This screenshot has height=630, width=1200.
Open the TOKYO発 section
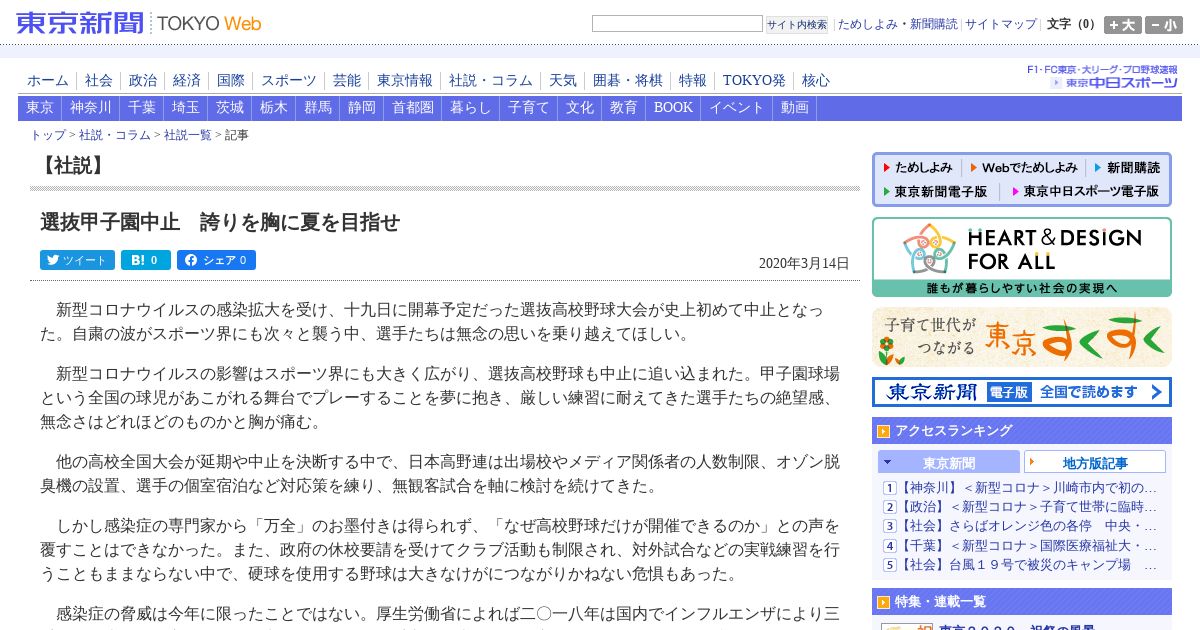point(754,81)
